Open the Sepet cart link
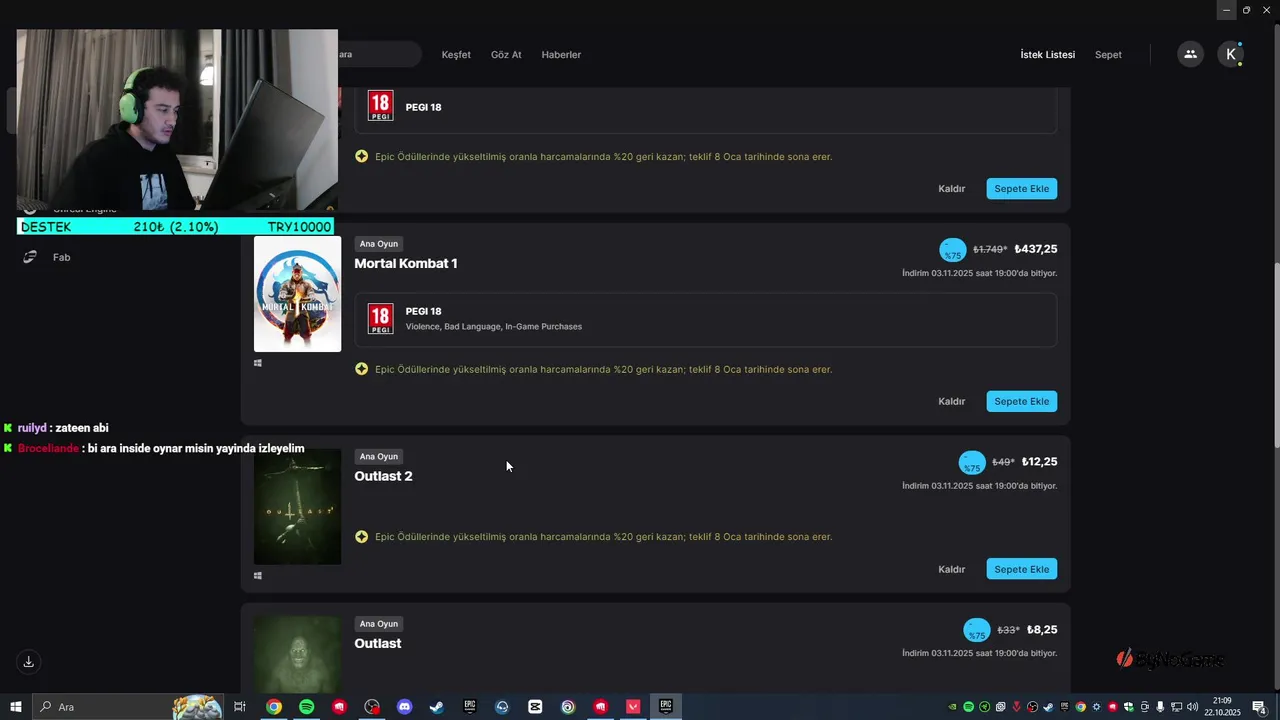This screenshot has height=720, width=1280. 1108,55
